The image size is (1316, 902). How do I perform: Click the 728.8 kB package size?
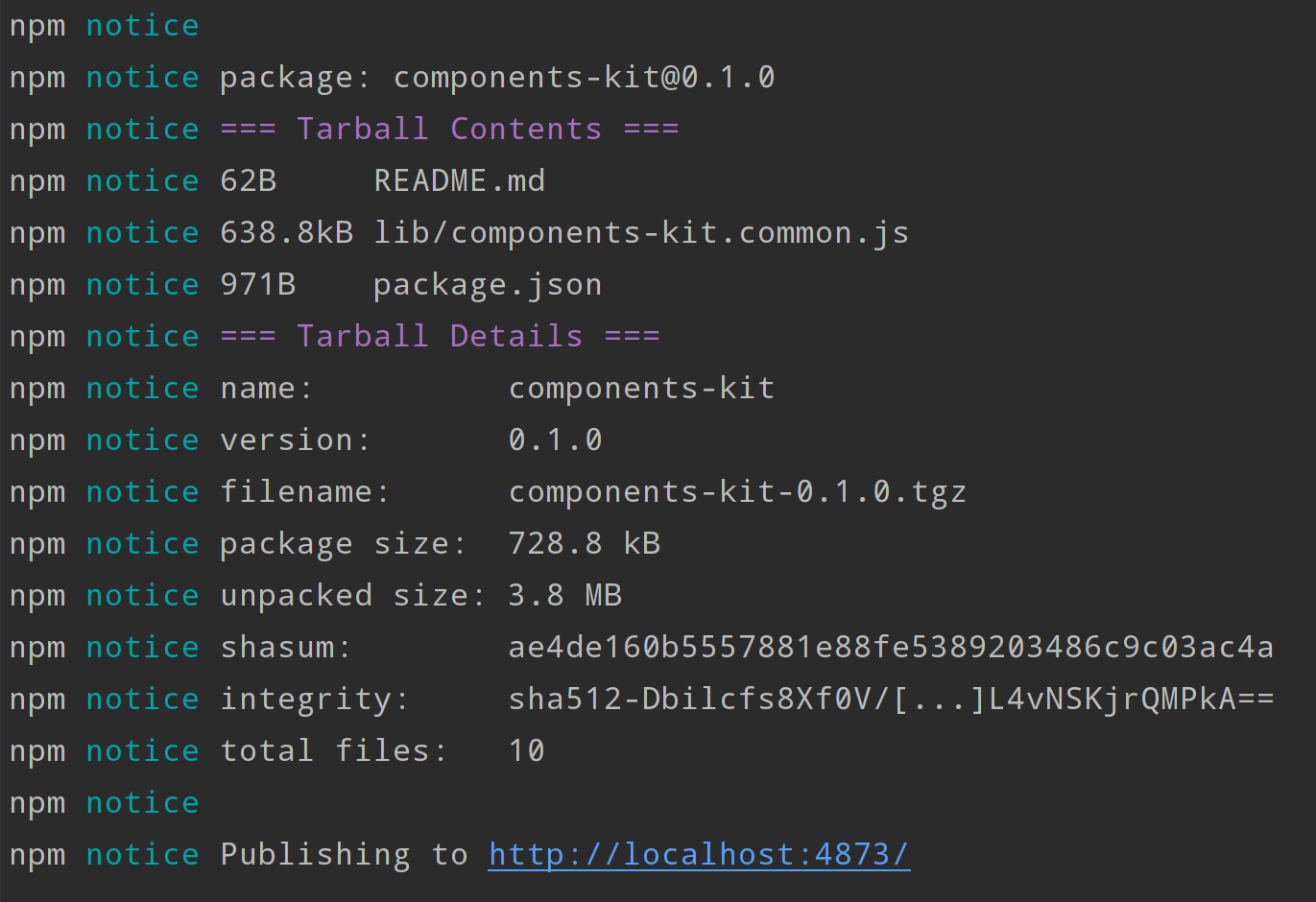click(584, 543)
